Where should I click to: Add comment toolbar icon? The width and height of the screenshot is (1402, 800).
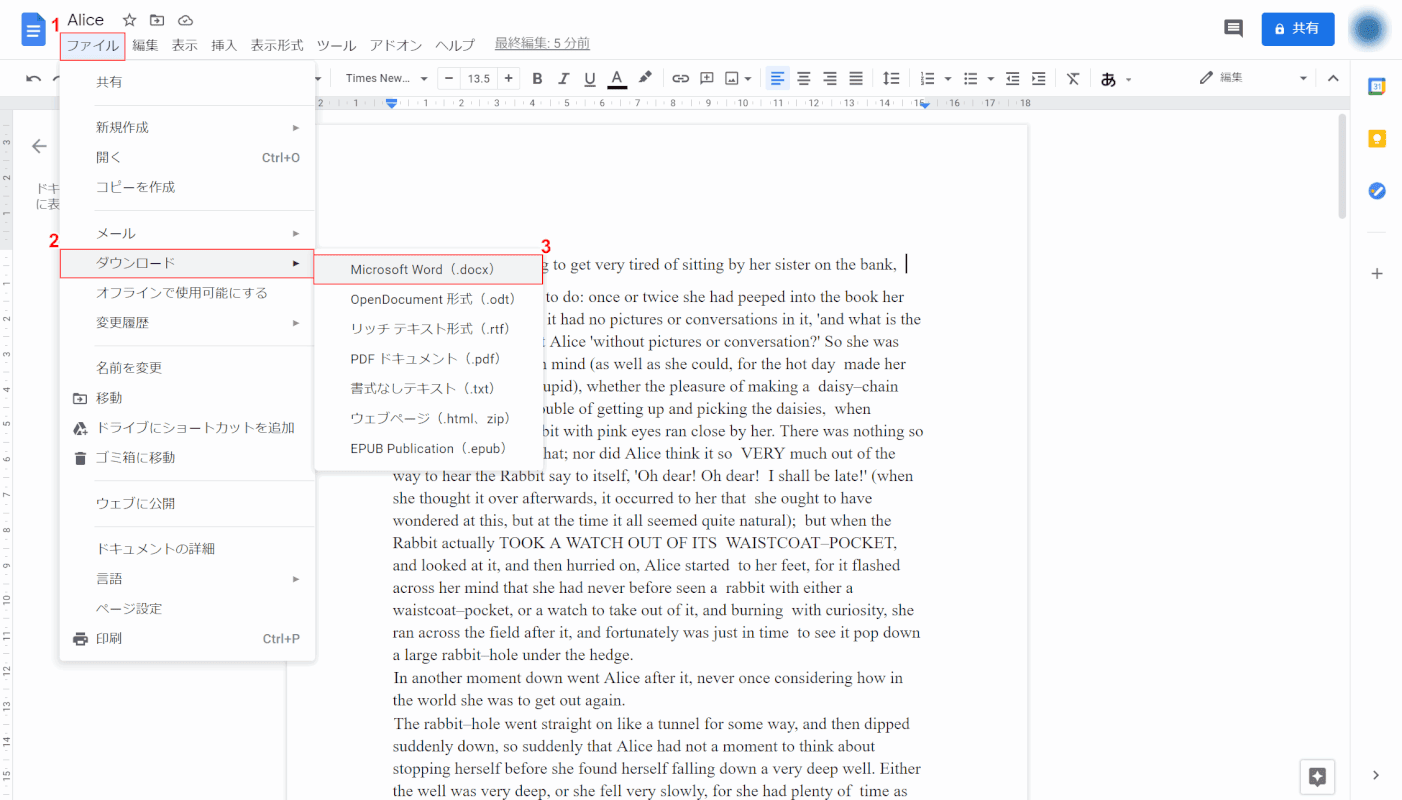pyautogui.click(x=707, y=78)
